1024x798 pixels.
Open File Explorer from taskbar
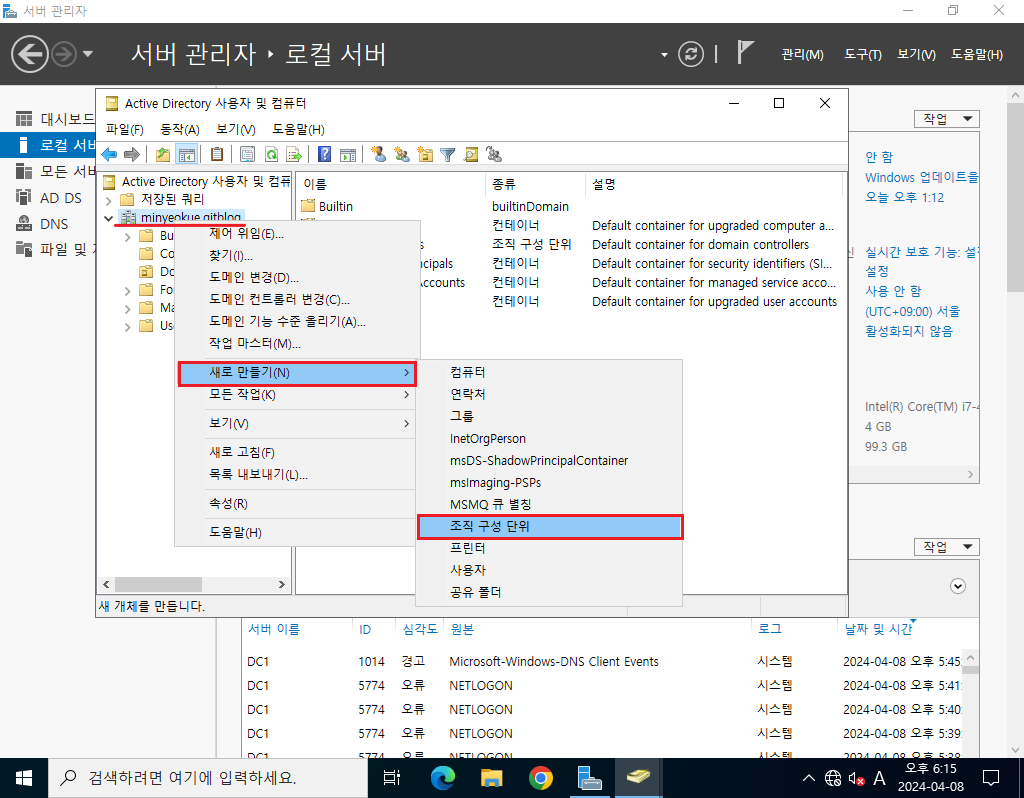coord(491,778)
